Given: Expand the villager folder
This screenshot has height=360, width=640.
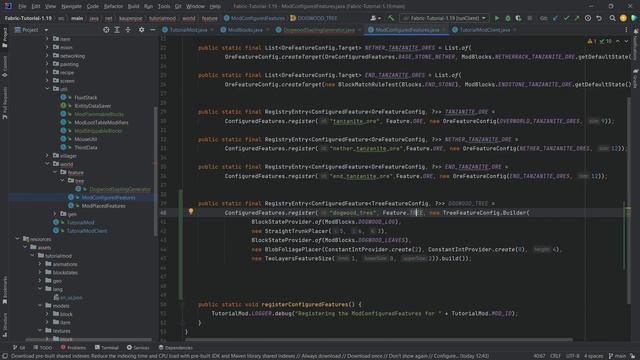Looking at the screenshot, I should click(47, 156).
